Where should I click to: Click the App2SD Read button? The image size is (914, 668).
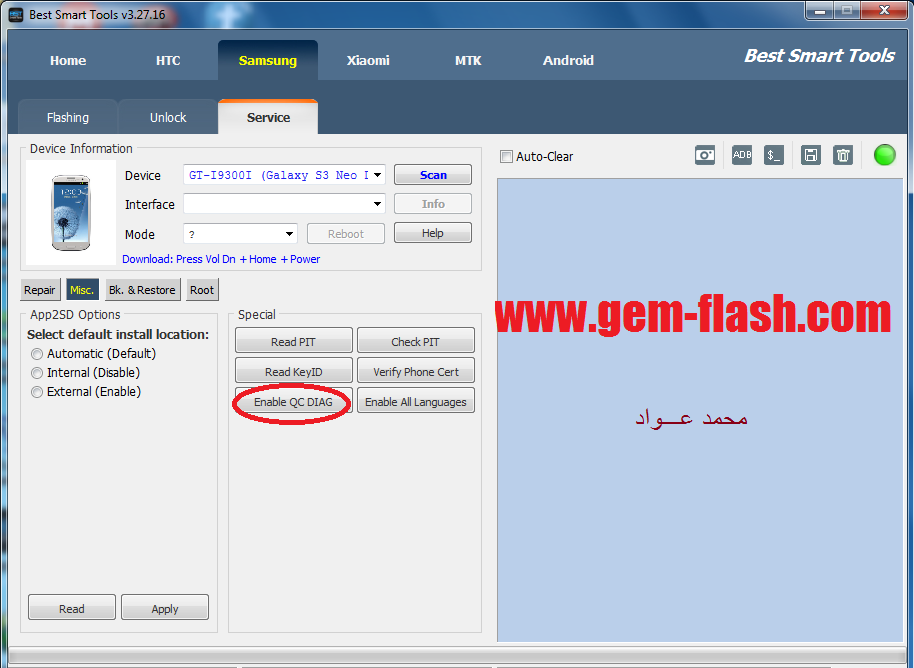(72, 608)
